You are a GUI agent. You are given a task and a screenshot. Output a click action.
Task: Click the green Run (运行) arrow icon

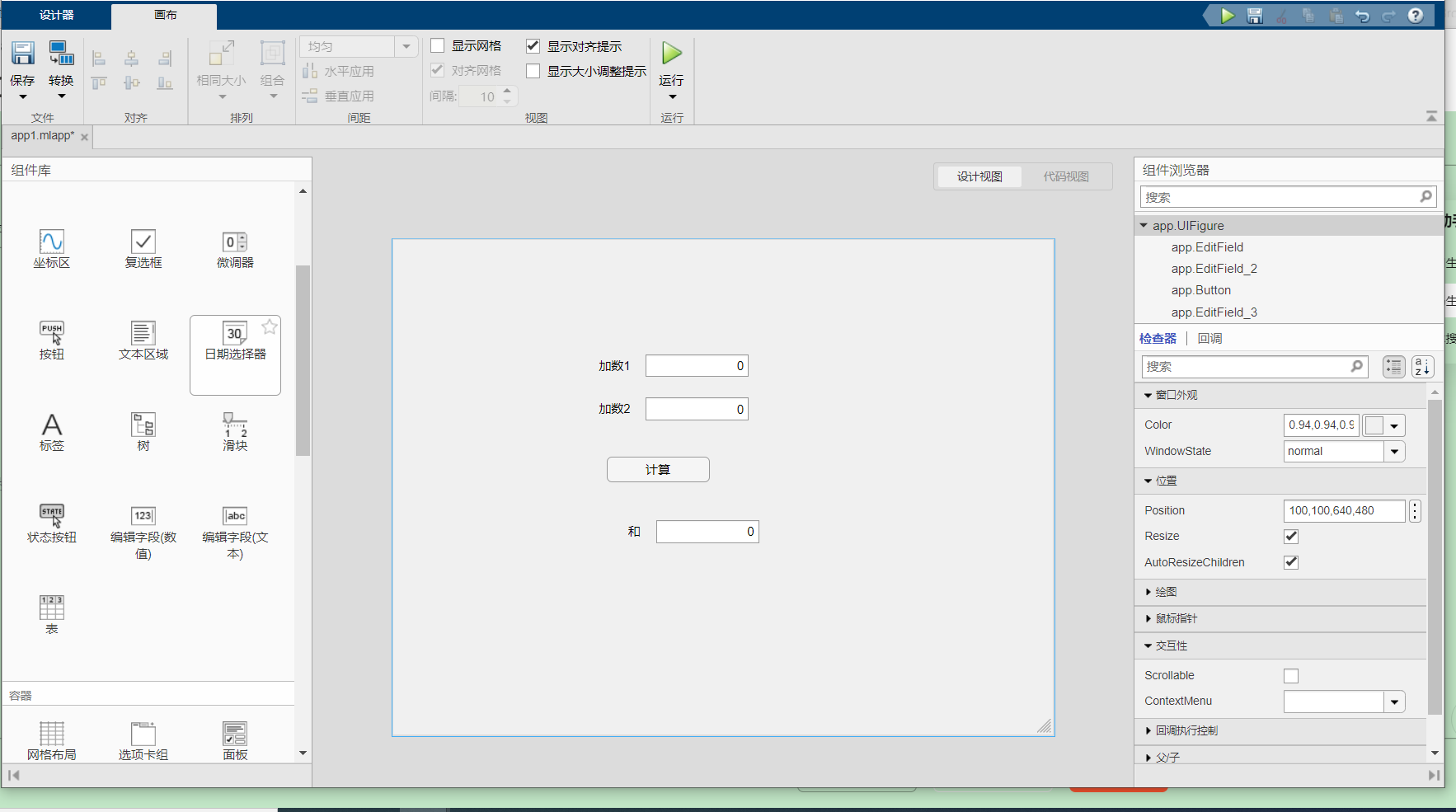click(x=671, y=54)
